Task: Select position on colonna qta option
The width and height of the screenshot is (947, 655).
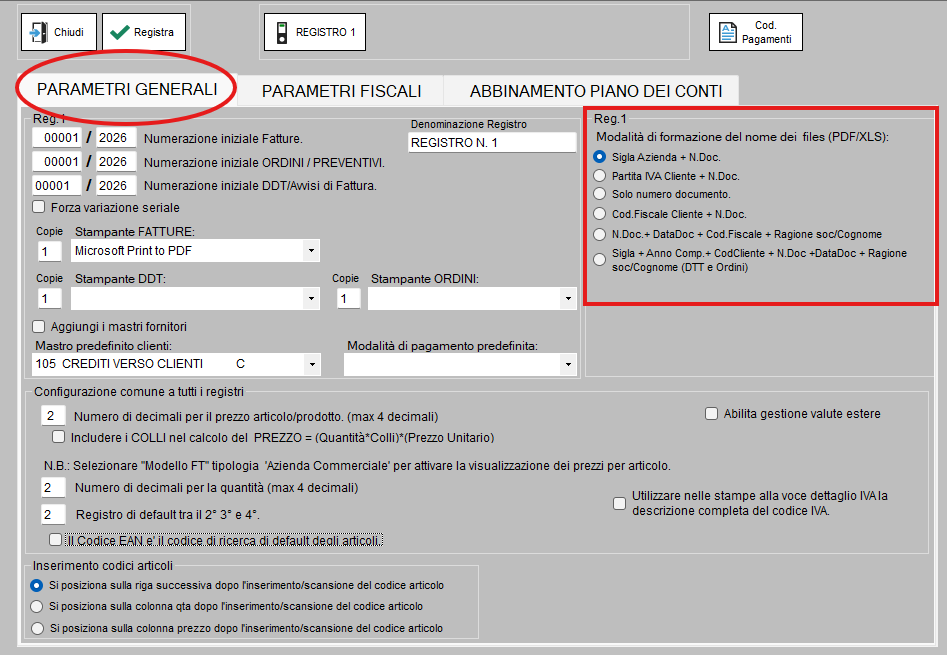Action: pyautogui.click(x=38, y=607)
